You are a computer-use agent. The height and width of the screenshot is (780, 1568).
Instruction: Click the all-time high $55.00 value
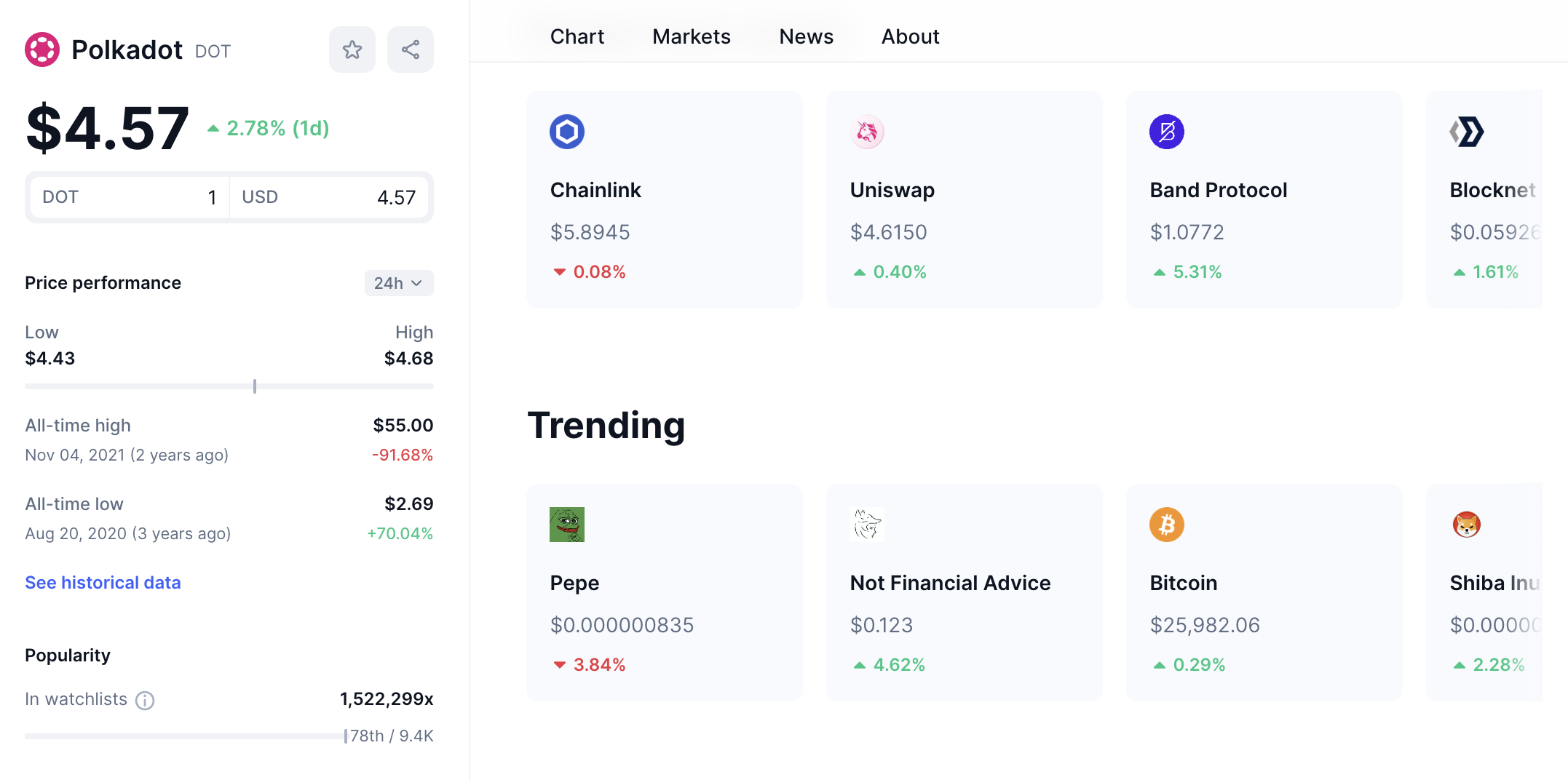tap(403, 425)
